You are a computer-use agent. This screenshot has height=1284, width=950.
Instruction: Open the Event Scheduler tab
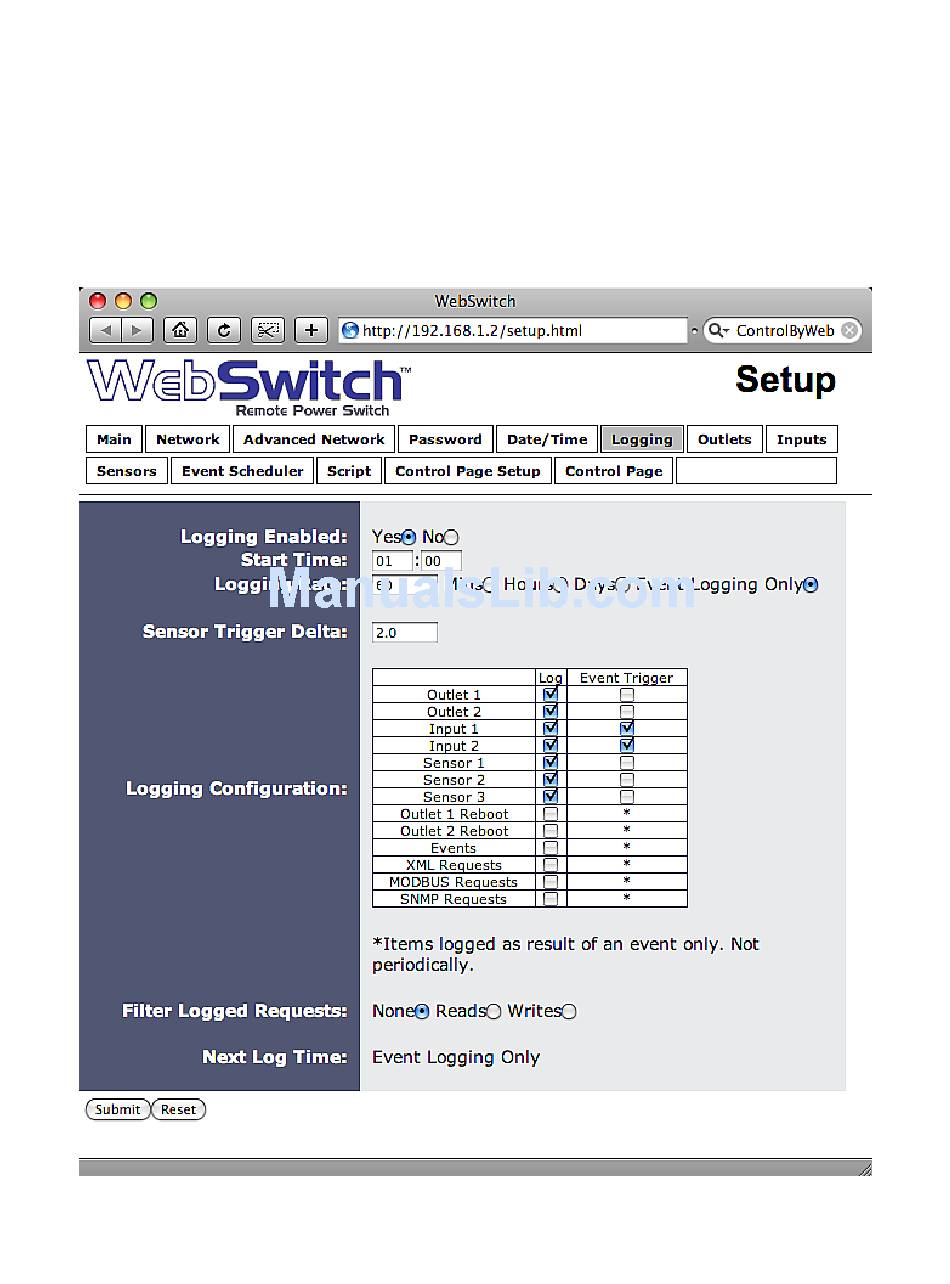tap(243, 471)
